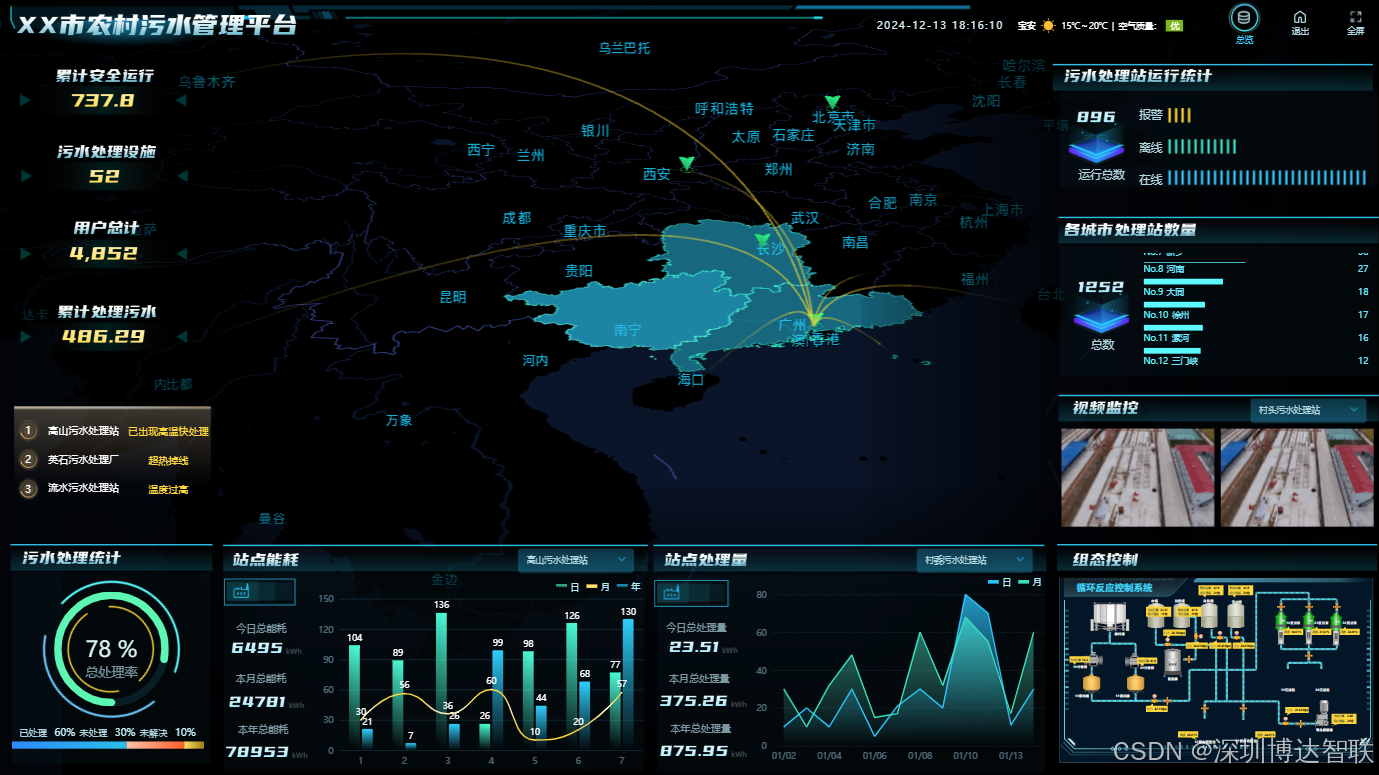1379x775 pixels.
Task: Toggle 月 legend in 站点处理量 chart
Action: tap(1030, 582)
